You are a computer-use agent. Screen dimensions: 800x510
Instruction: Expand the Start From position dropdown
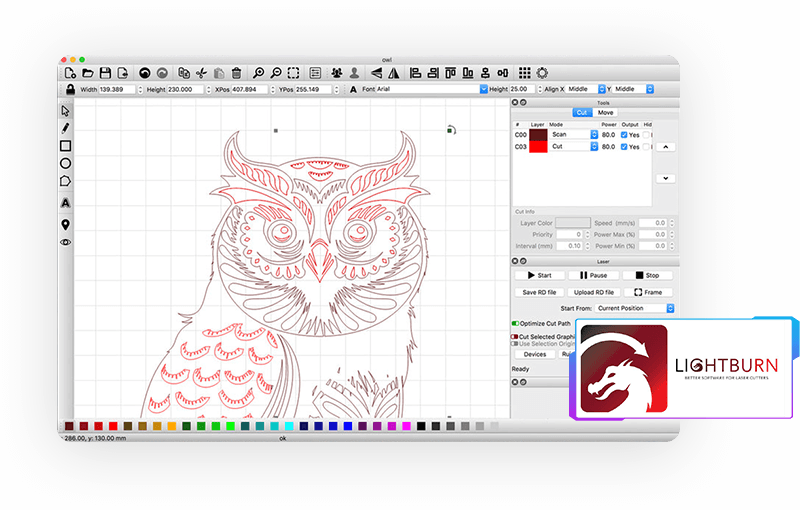[x=635, y=308]
